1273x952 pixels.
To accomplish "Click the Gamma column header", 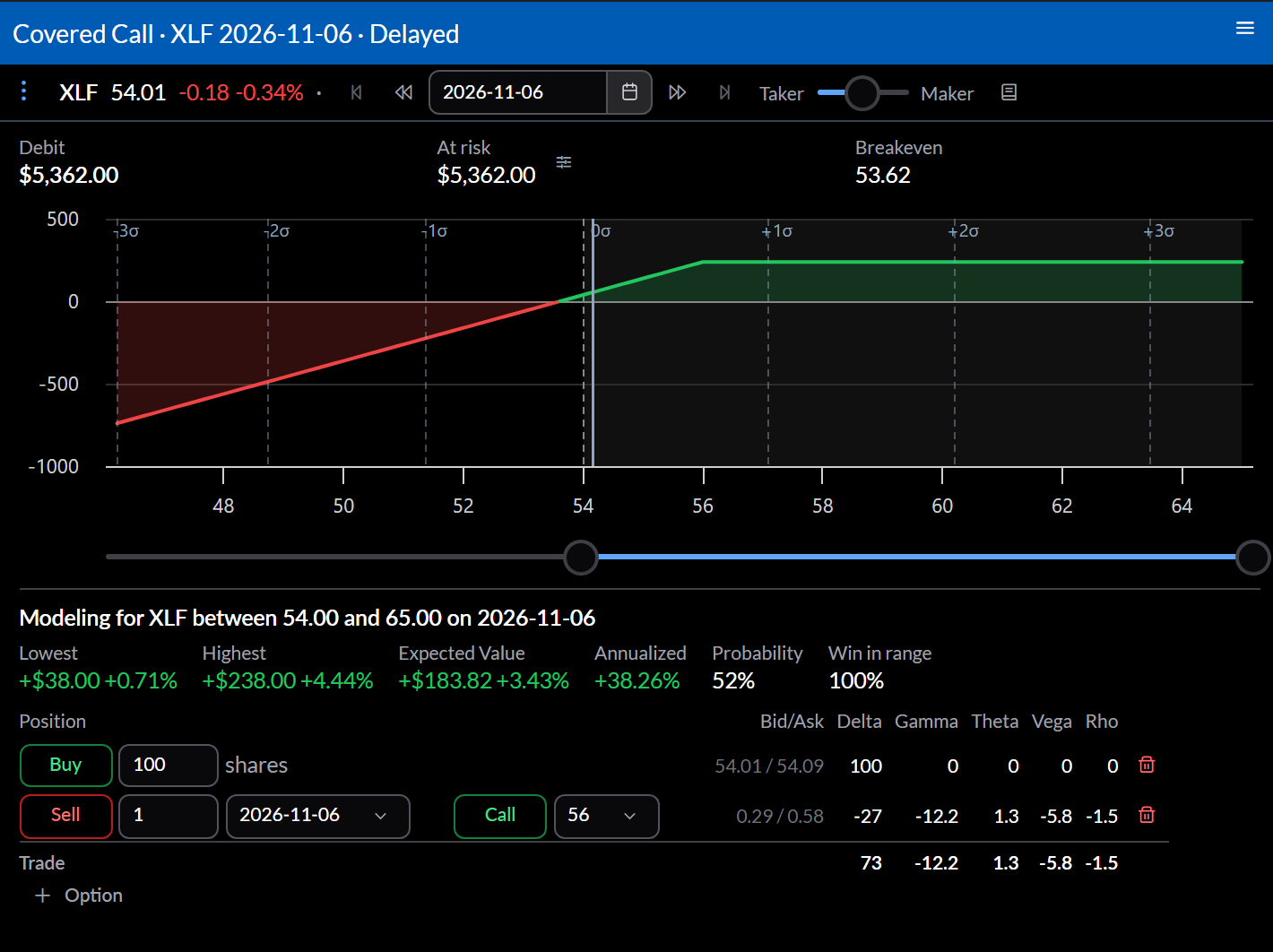I will [926, 722].
